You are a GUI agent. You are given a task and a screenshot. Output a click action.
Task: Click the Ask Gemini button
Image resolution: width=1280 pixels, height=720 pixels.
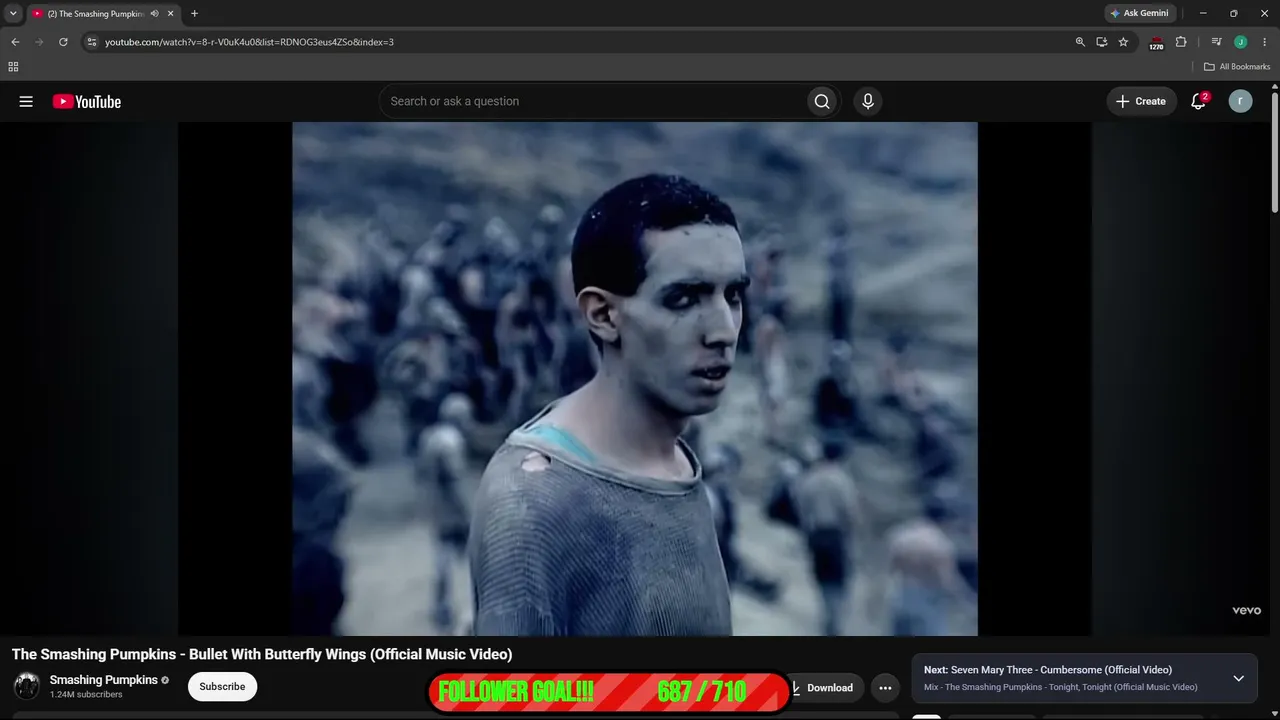click(1139, 14)
